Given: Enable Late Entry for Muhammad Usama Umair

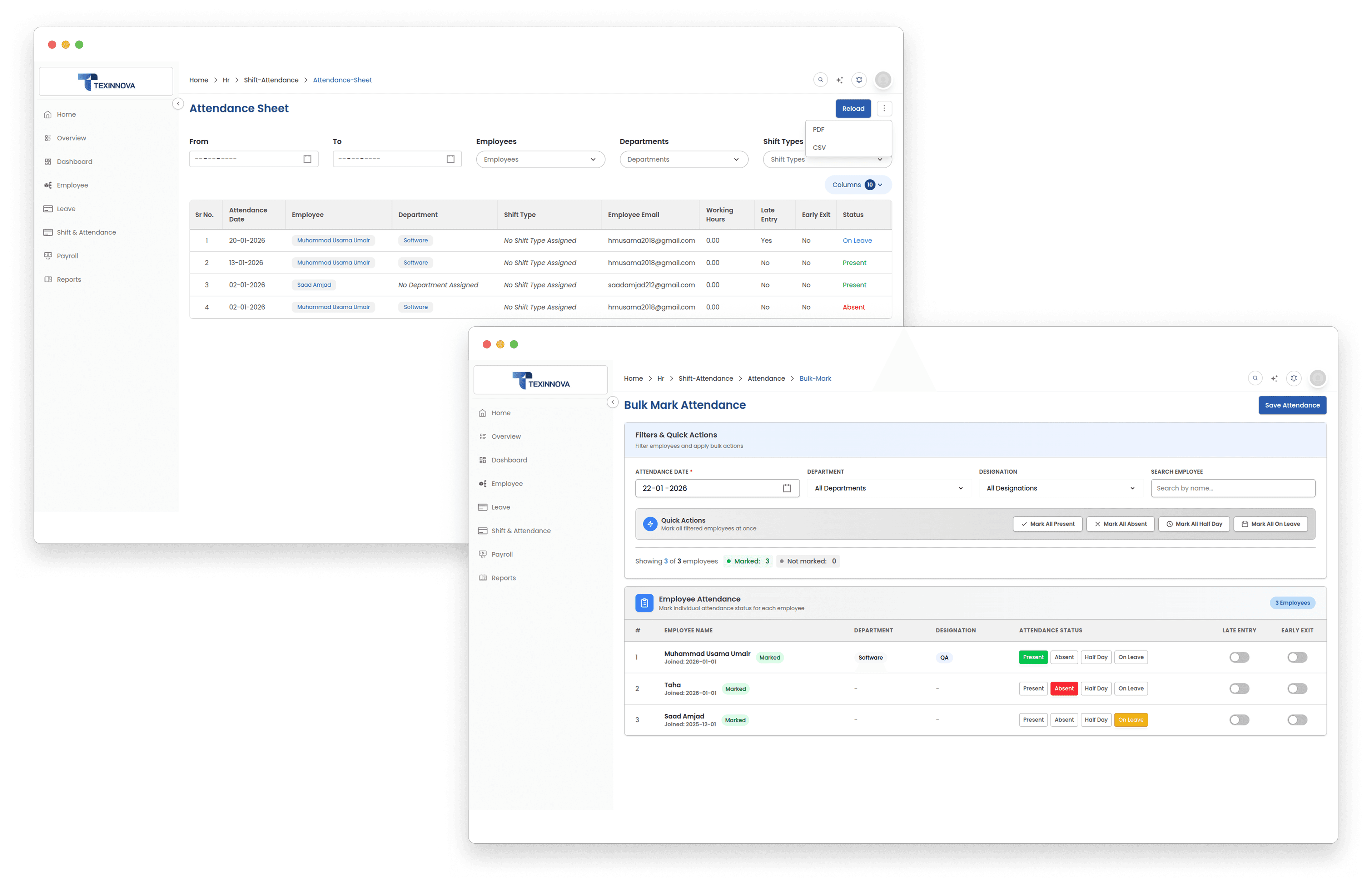Looking at the screenshot, I should pos(1239,657).
